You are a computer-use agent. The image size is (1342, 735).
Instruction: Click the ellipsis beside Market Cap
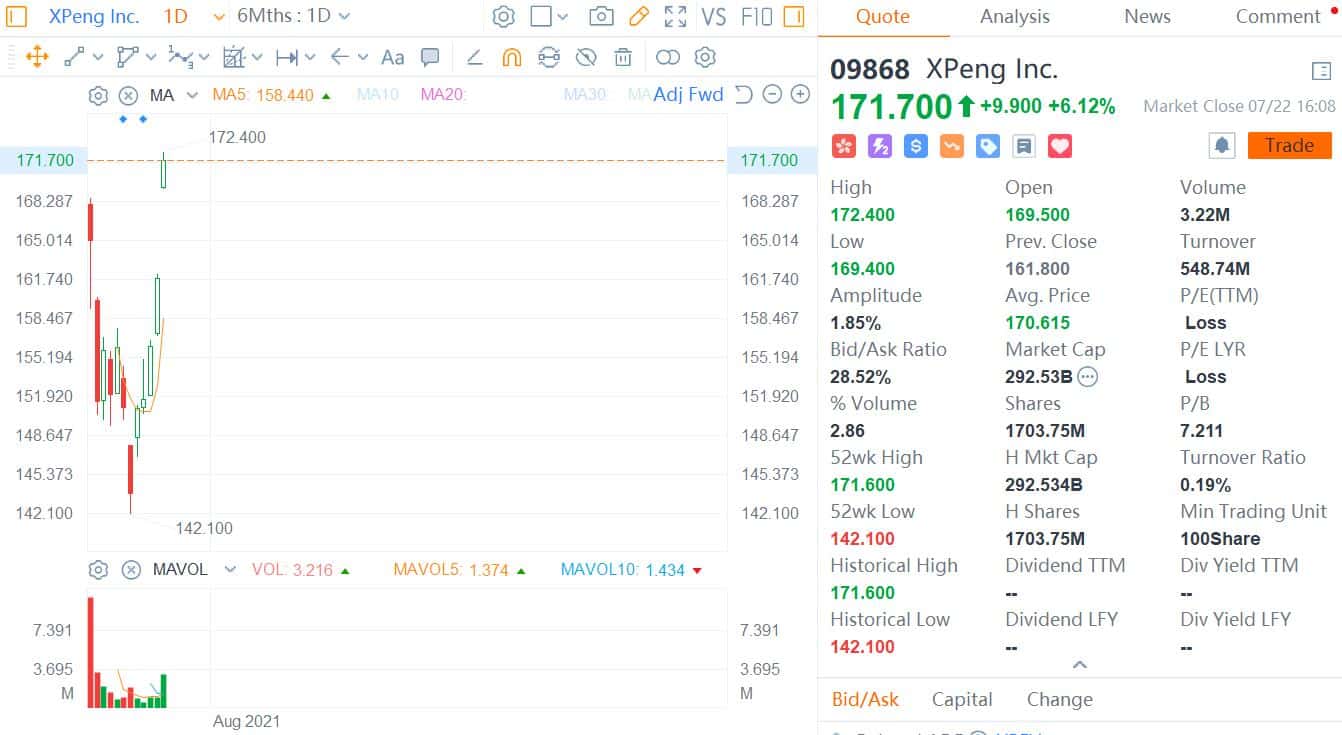1087,377
